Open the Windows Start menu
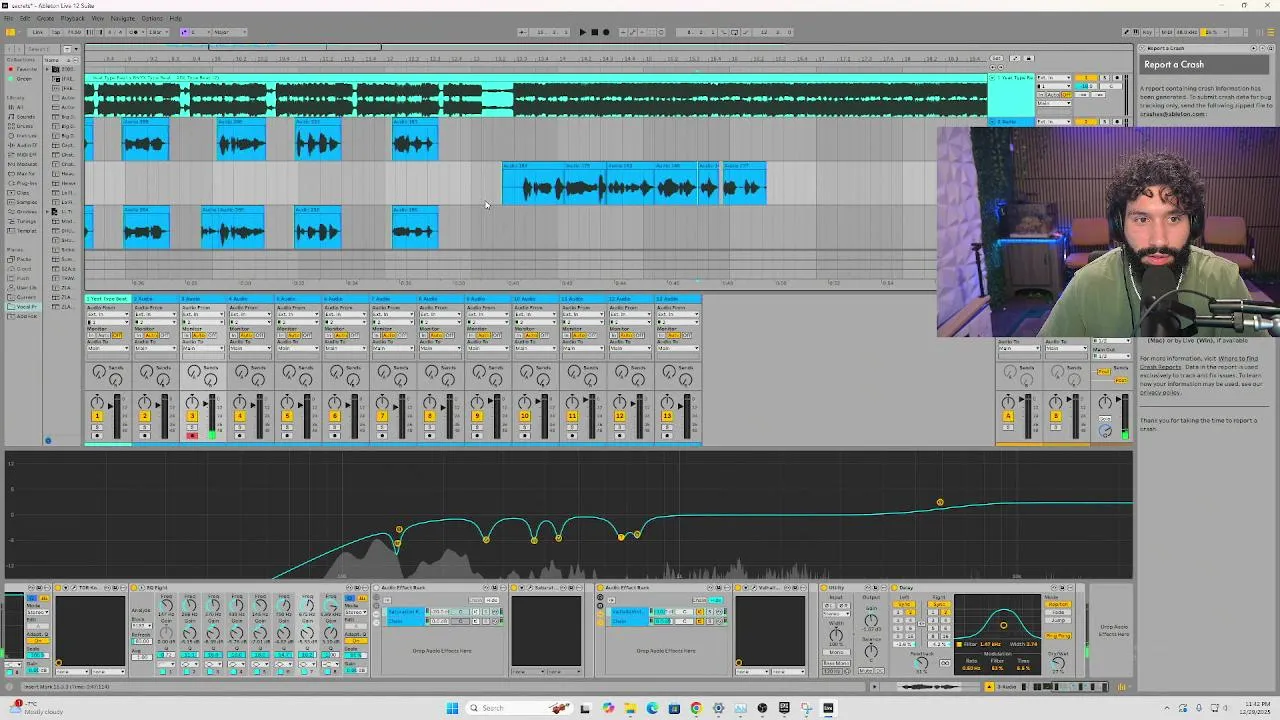 [452, 708]
